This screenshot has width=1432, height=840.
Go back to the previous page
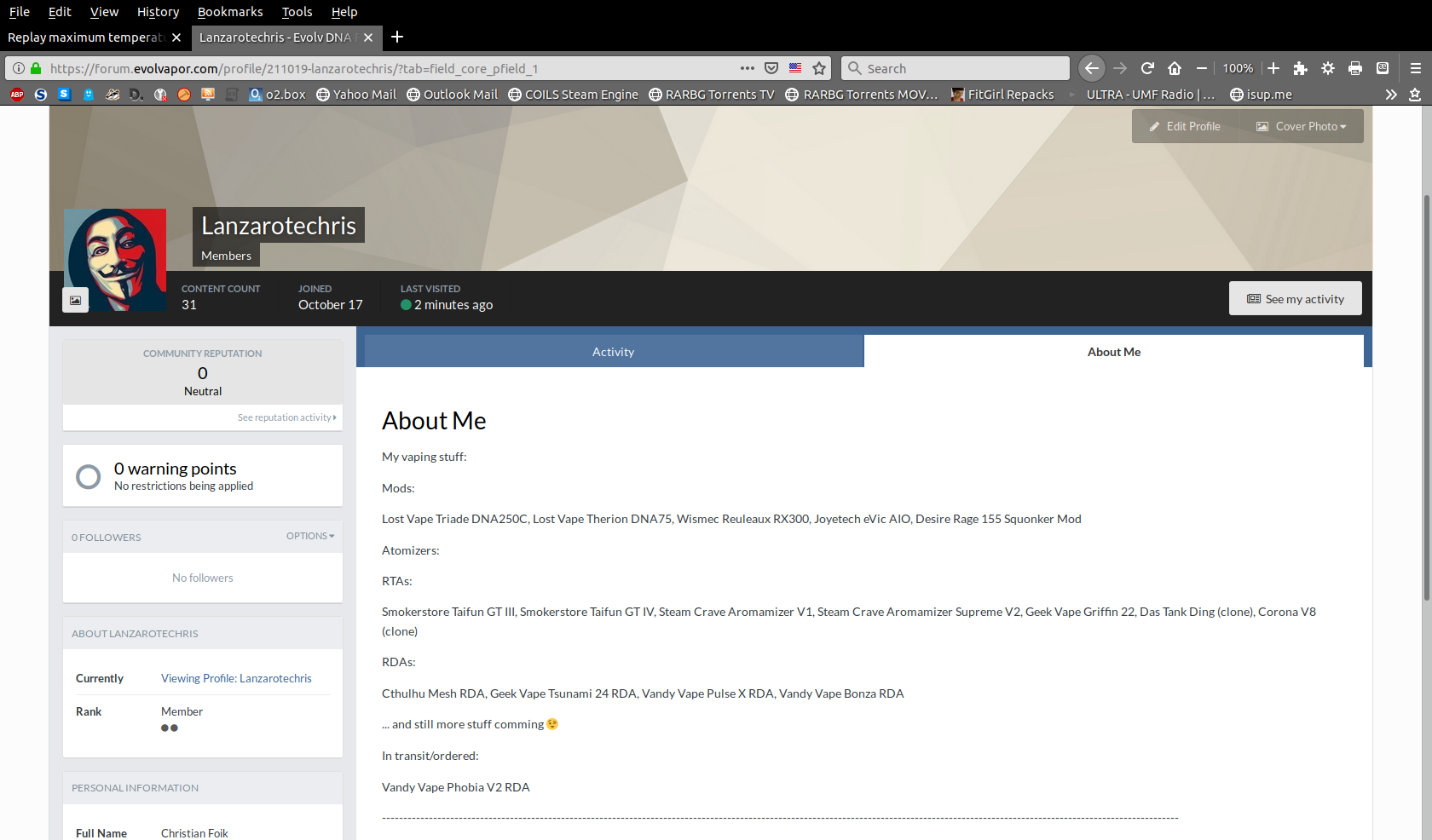[1092, 68]
